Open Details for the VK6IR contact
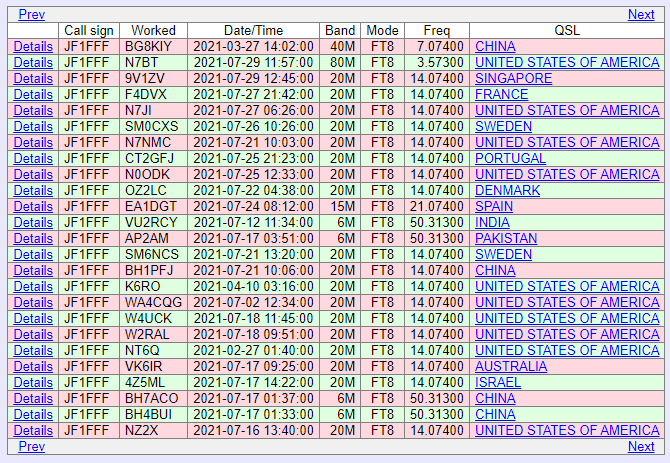The height and width of the screenshot is (463, 670). pos(33,366)
